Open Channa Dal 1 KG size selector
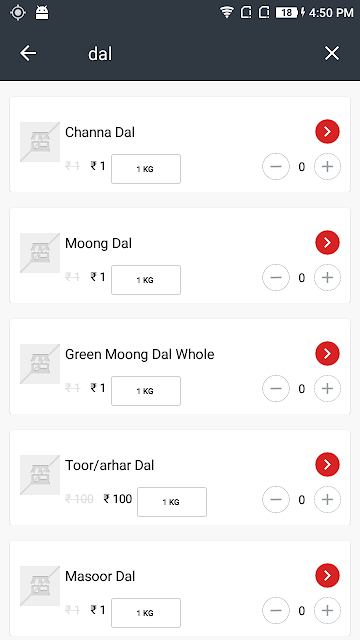The image size is (360, 640). click(x=146, y=169)
